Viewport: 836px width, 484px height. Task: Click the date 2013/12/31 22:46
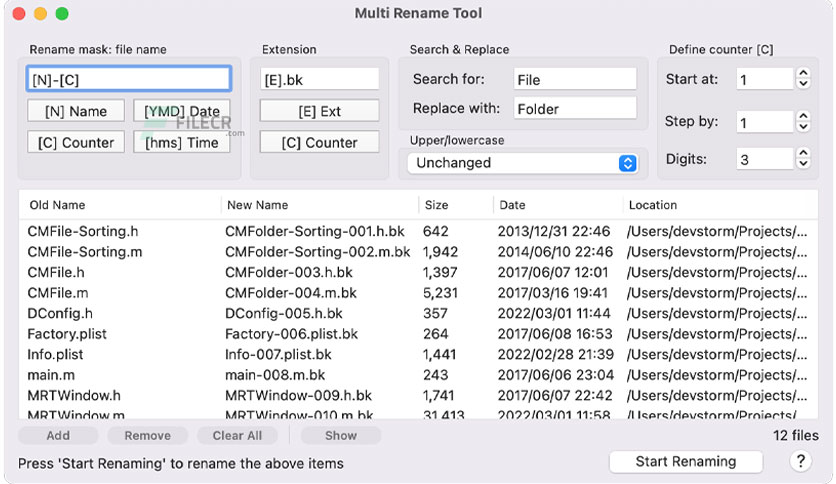pyautogui.click(x=553, y=231)
